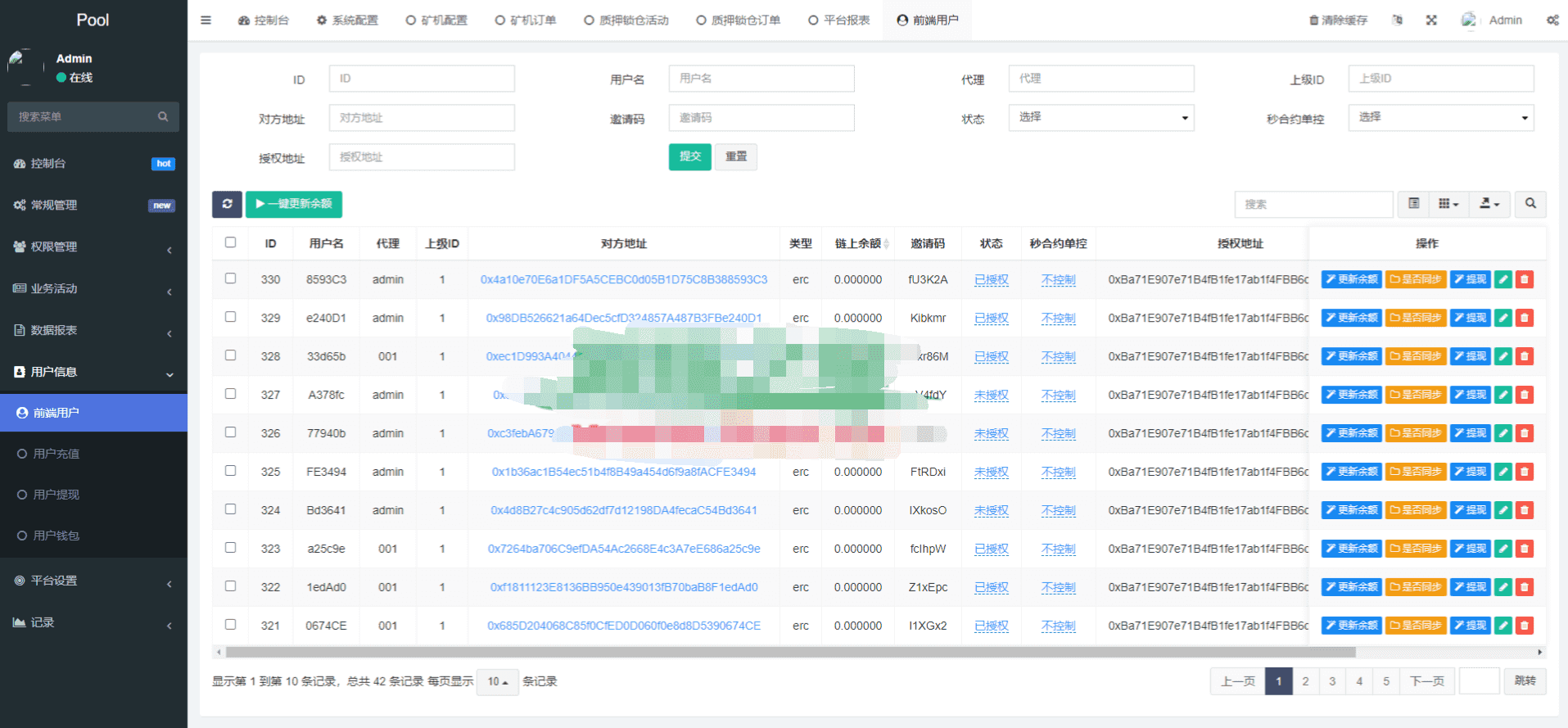Click the magnifier icon beside table search
Image resolution: width=1568 pixels, height=728 pixels.
pos(1530,204)
